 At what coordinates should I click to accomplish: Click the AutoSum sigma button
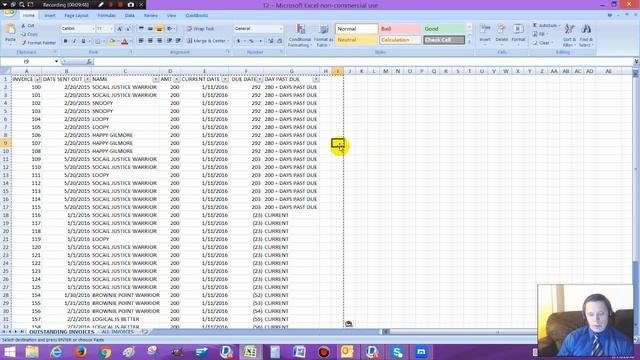pyautogui.click(x=545, y=26)
